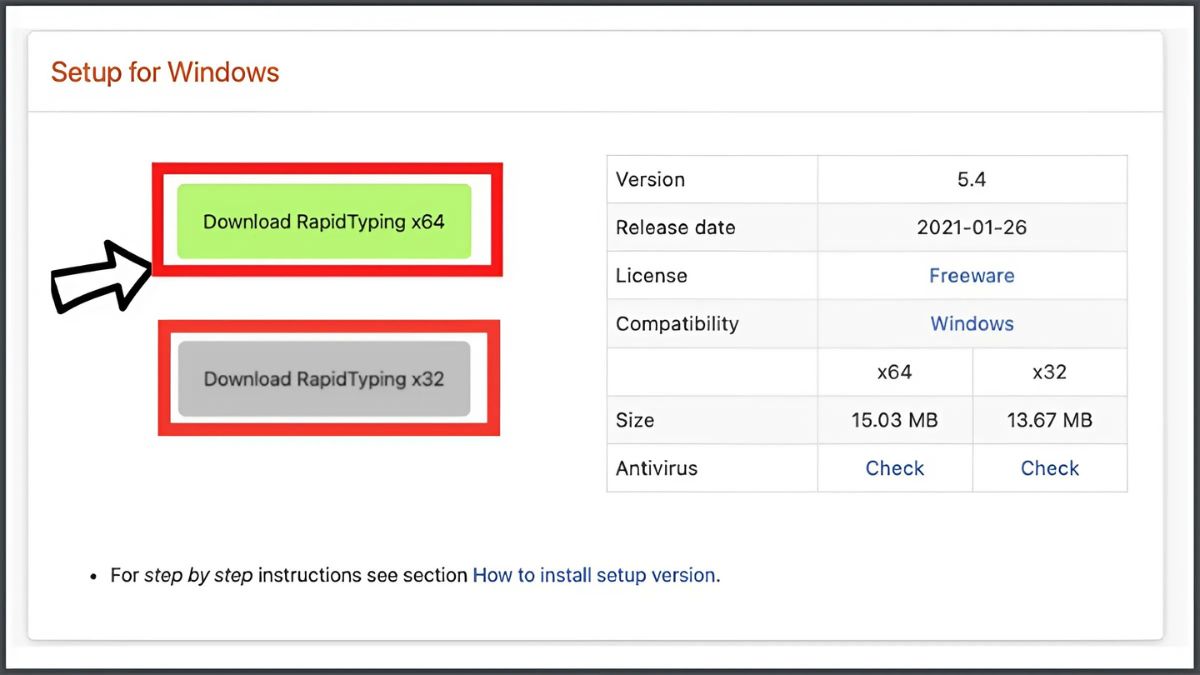Click the Antivirus row label

click(x=657, y=468)
